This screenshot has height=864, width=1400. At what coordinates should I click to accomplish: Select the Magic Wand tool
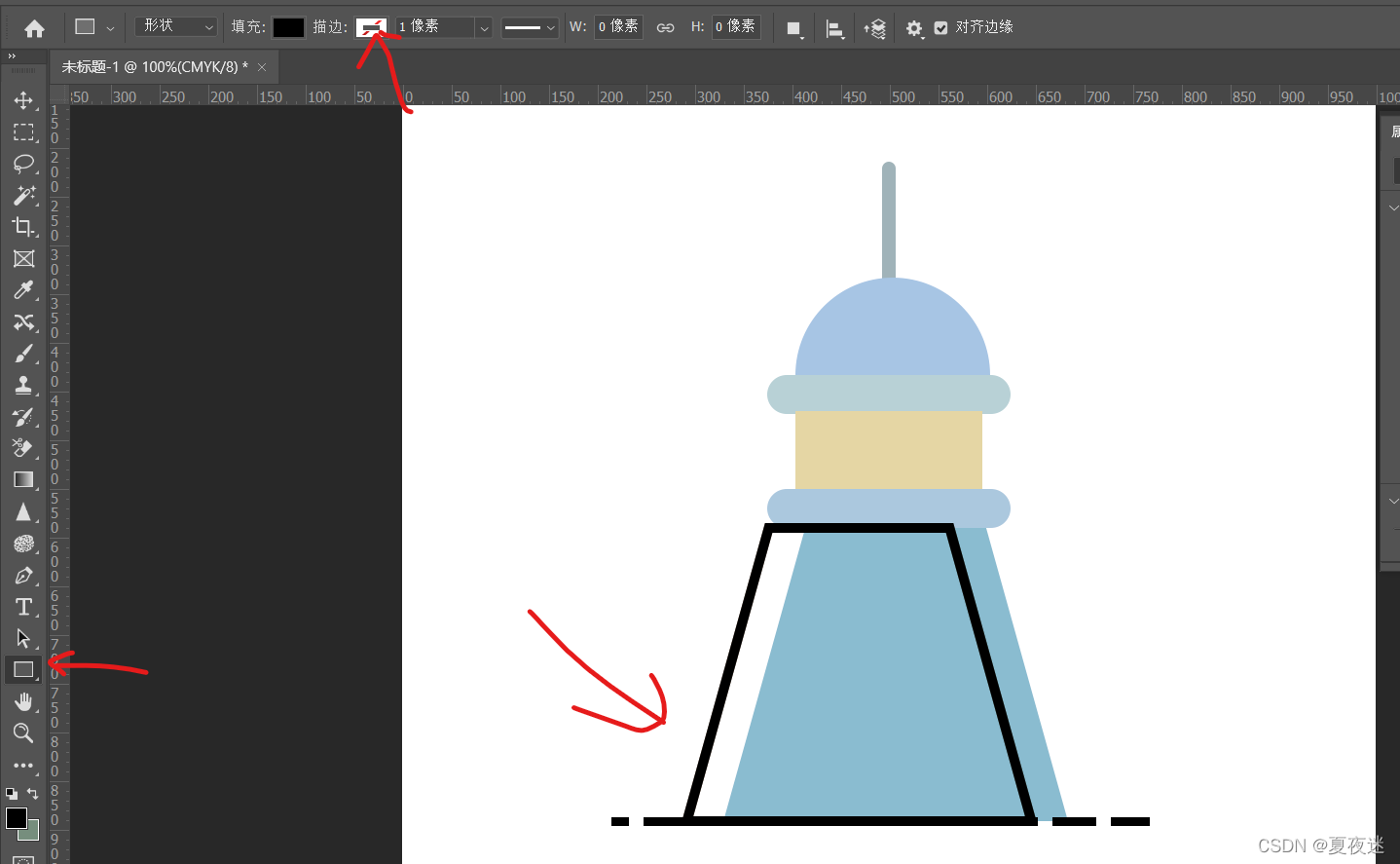23,196
